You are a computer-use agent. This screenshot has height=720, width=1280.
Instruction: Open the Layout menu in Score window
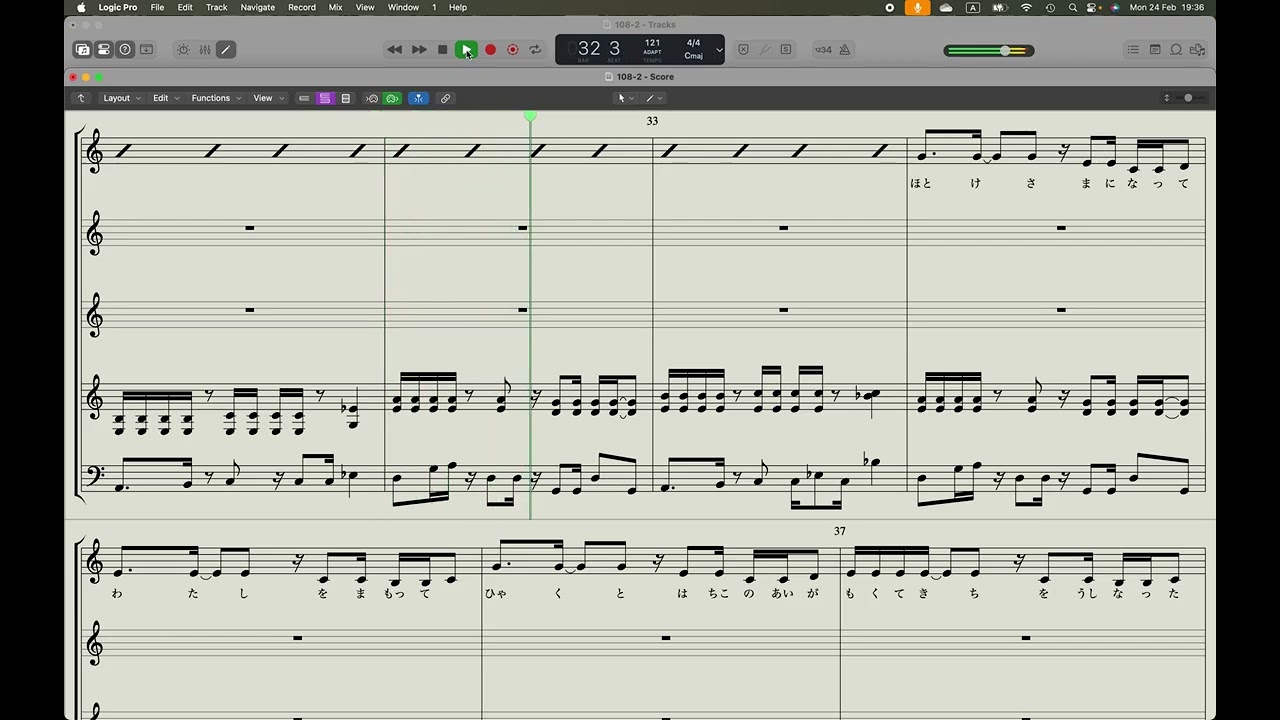point(121,98)
